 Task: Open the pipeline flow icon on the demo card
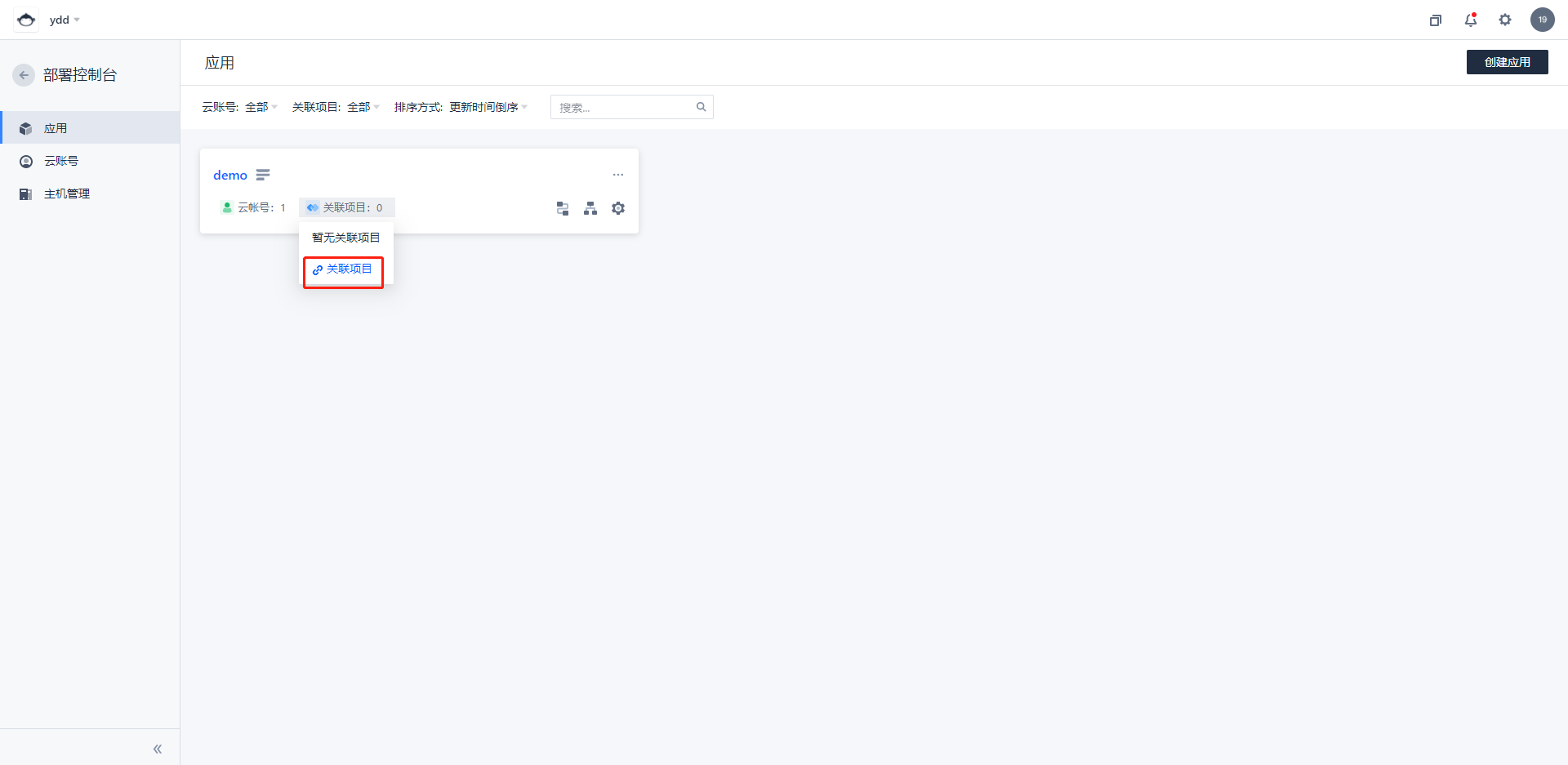click(563, 208)
